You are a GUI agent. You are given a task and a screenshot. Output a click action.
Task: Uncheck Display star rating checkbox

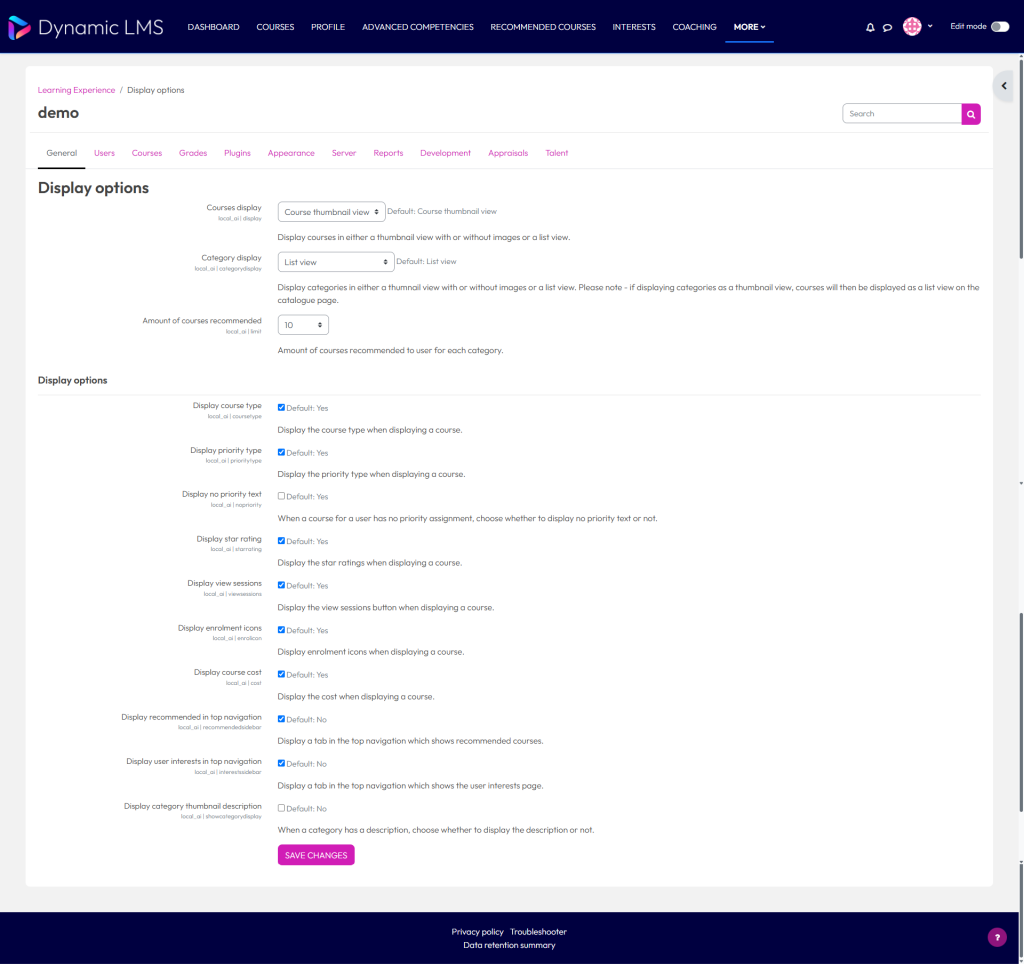tap(281, 541)
